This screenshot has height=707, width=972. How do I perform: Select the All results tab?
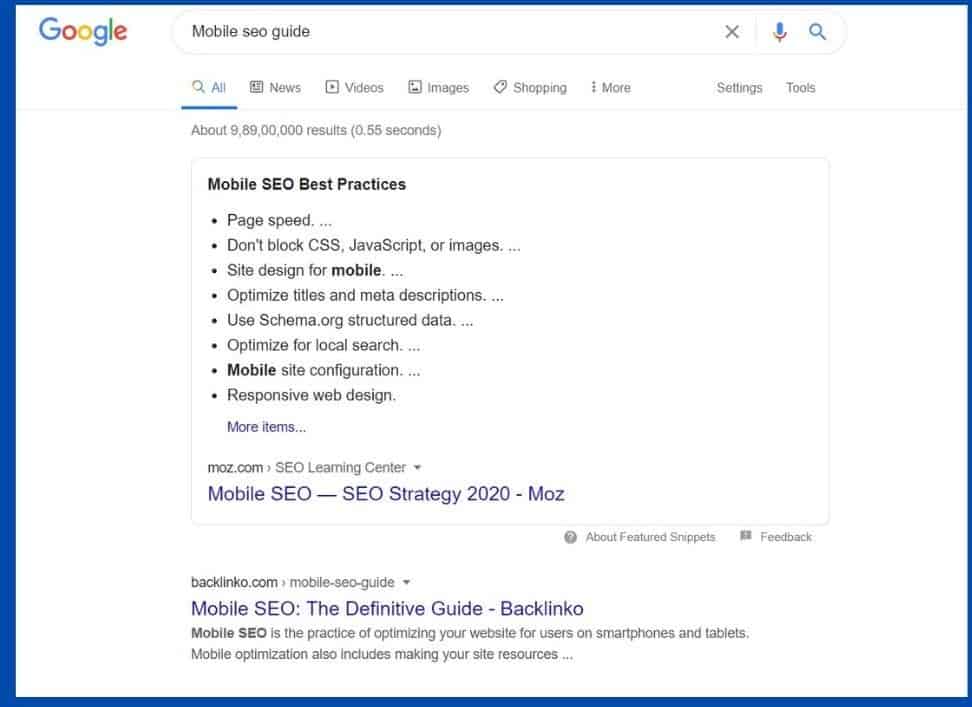[x=210, y=87]
